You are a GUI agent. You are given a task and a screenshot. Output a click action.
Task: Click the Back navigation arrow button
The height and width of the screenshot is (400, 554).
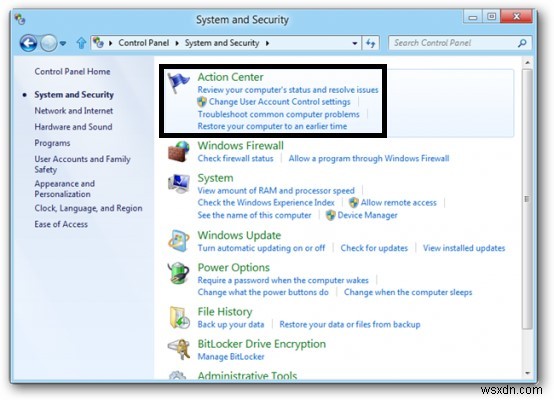(x=28, y=43)
